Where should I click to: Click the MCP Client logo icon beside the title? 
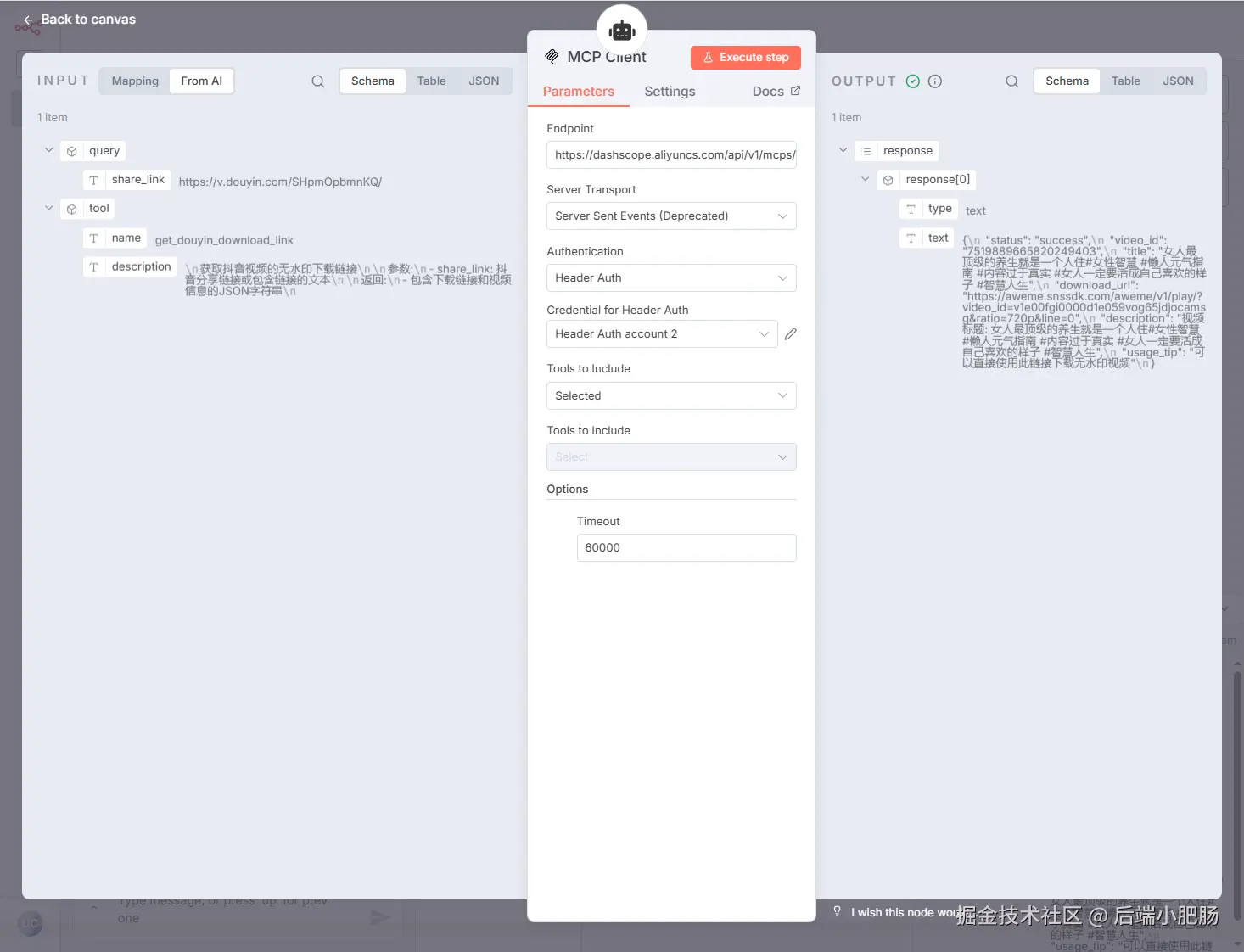click(x=552, y=57)
